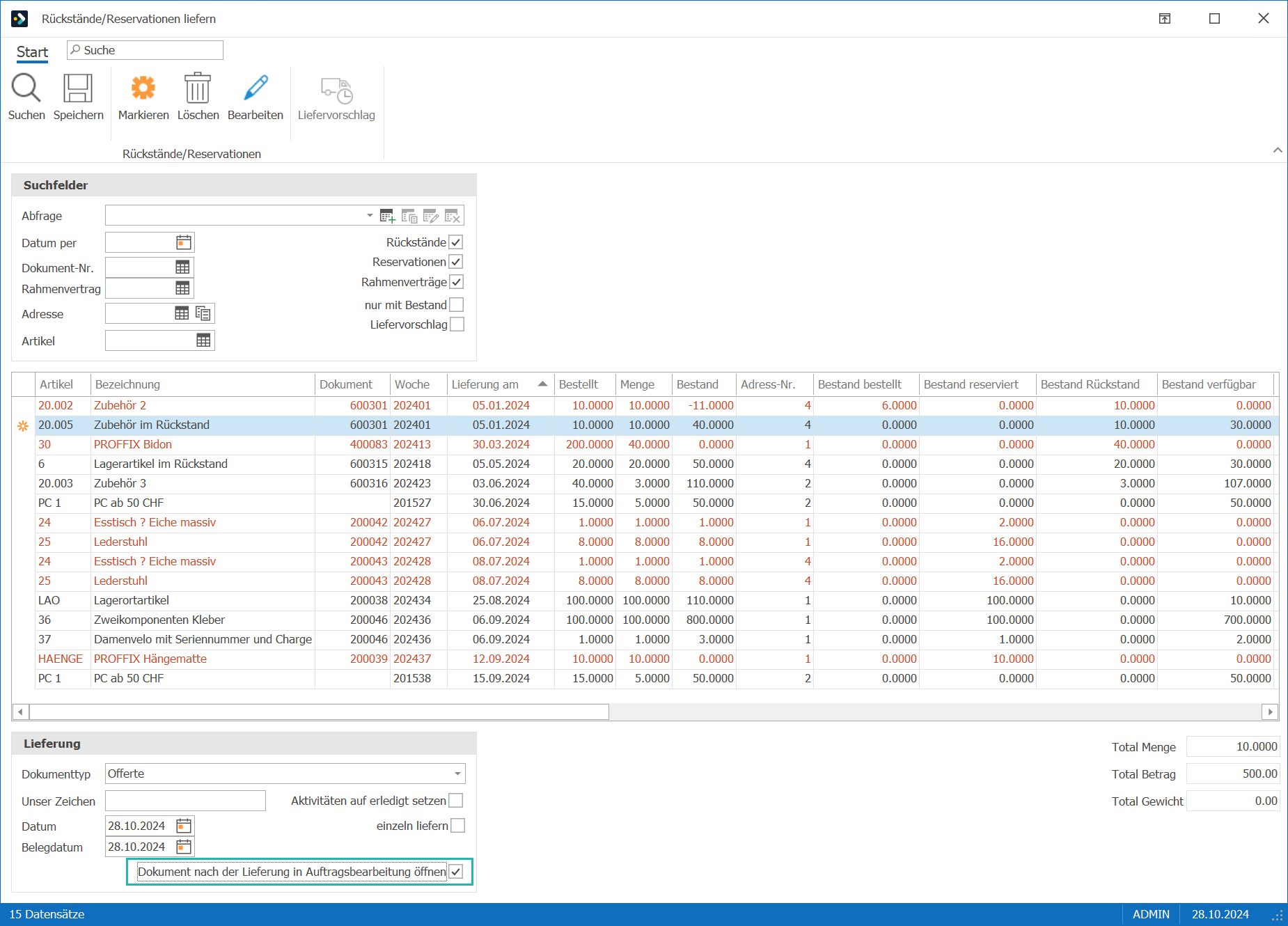Click the Bearbeiten pencil icon
This screenshot has width=1288, height=926.
256,88
